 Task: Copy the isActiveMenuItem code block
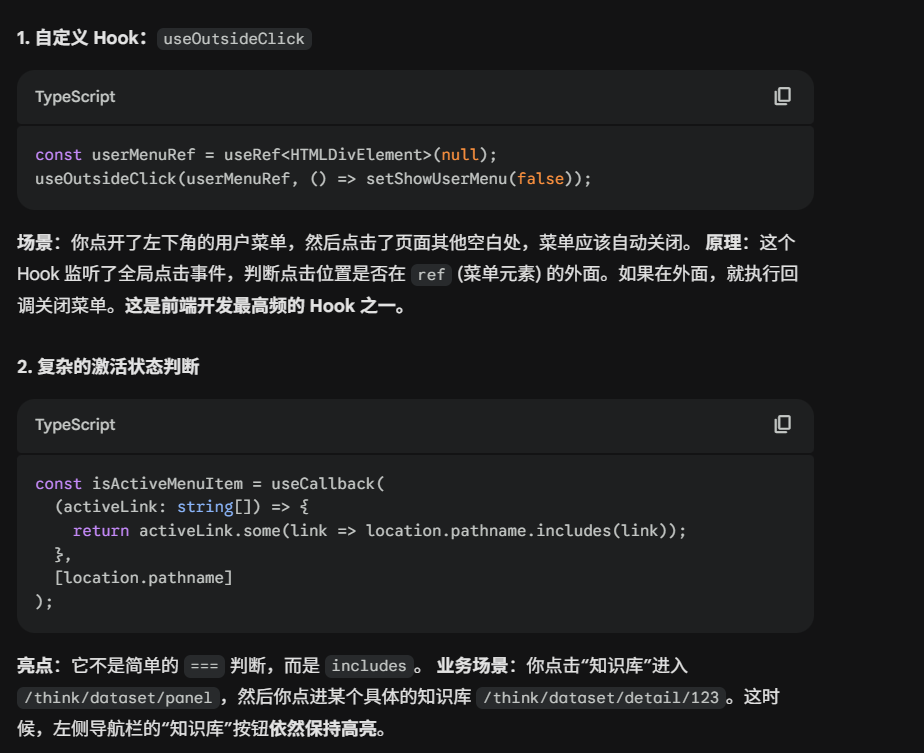coord(782,424)
